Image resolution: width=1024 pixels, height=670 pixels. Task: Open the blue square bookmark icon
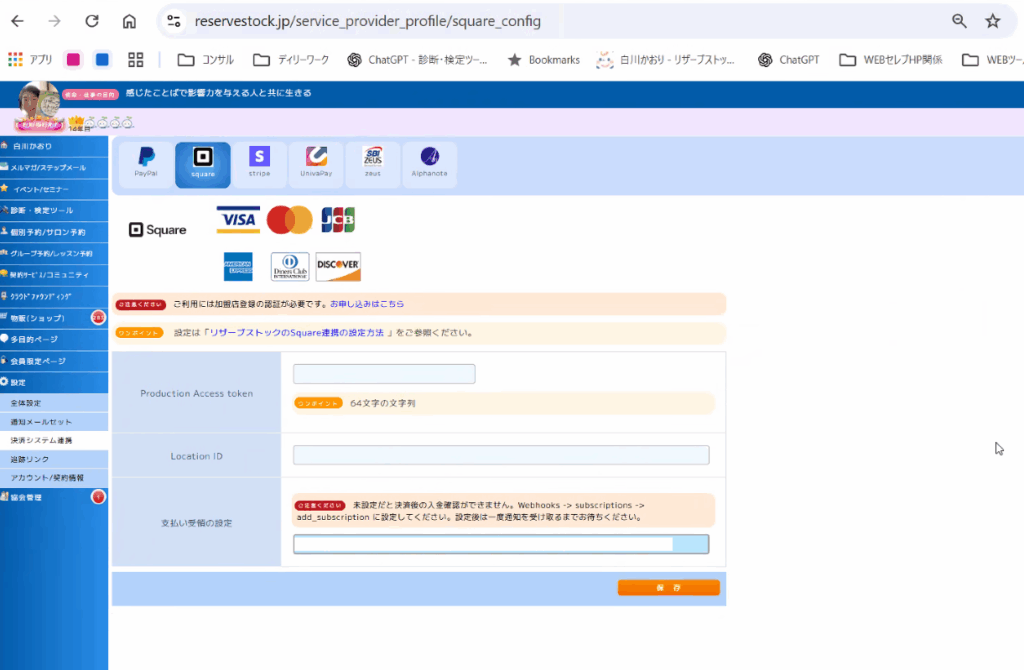pos(102,59)
